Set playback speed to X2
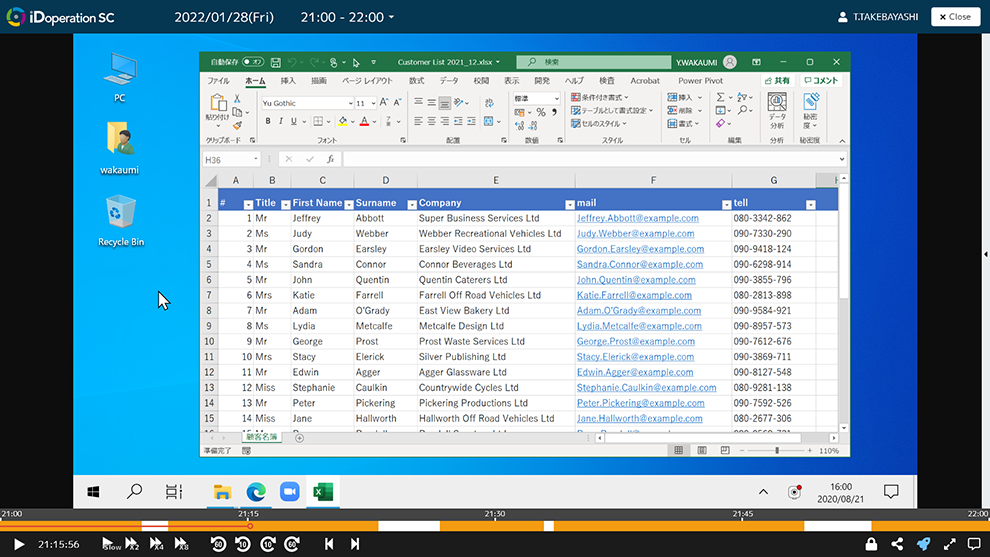Screen dimensions: 990x557 [132, 544]
